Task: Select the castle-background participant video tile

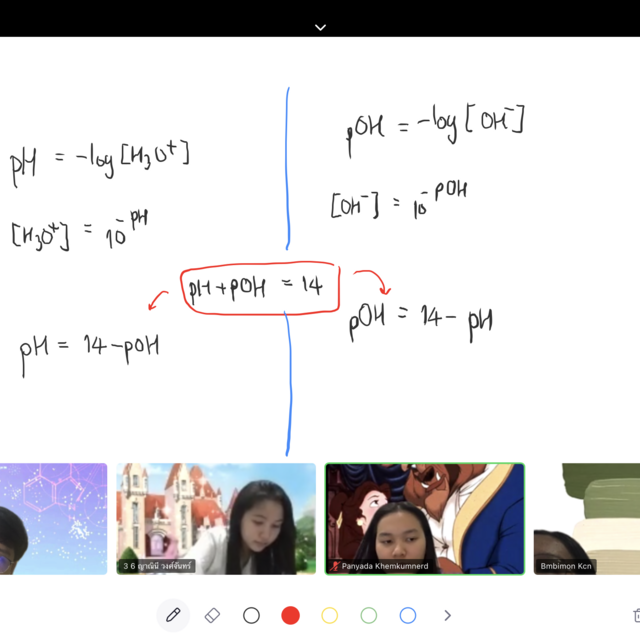Action: tap(216, 519)
